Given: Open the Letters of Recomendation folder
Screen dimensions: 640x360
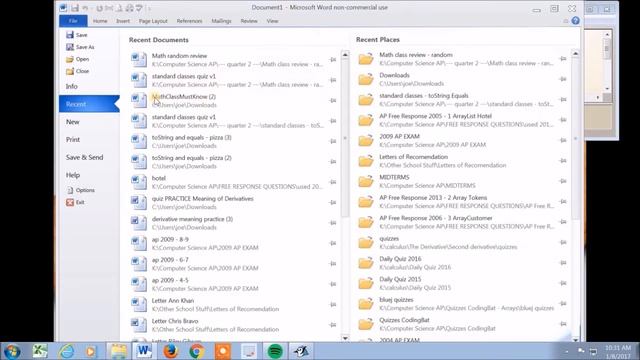Looking at the screenshot, I should point(462,161).
